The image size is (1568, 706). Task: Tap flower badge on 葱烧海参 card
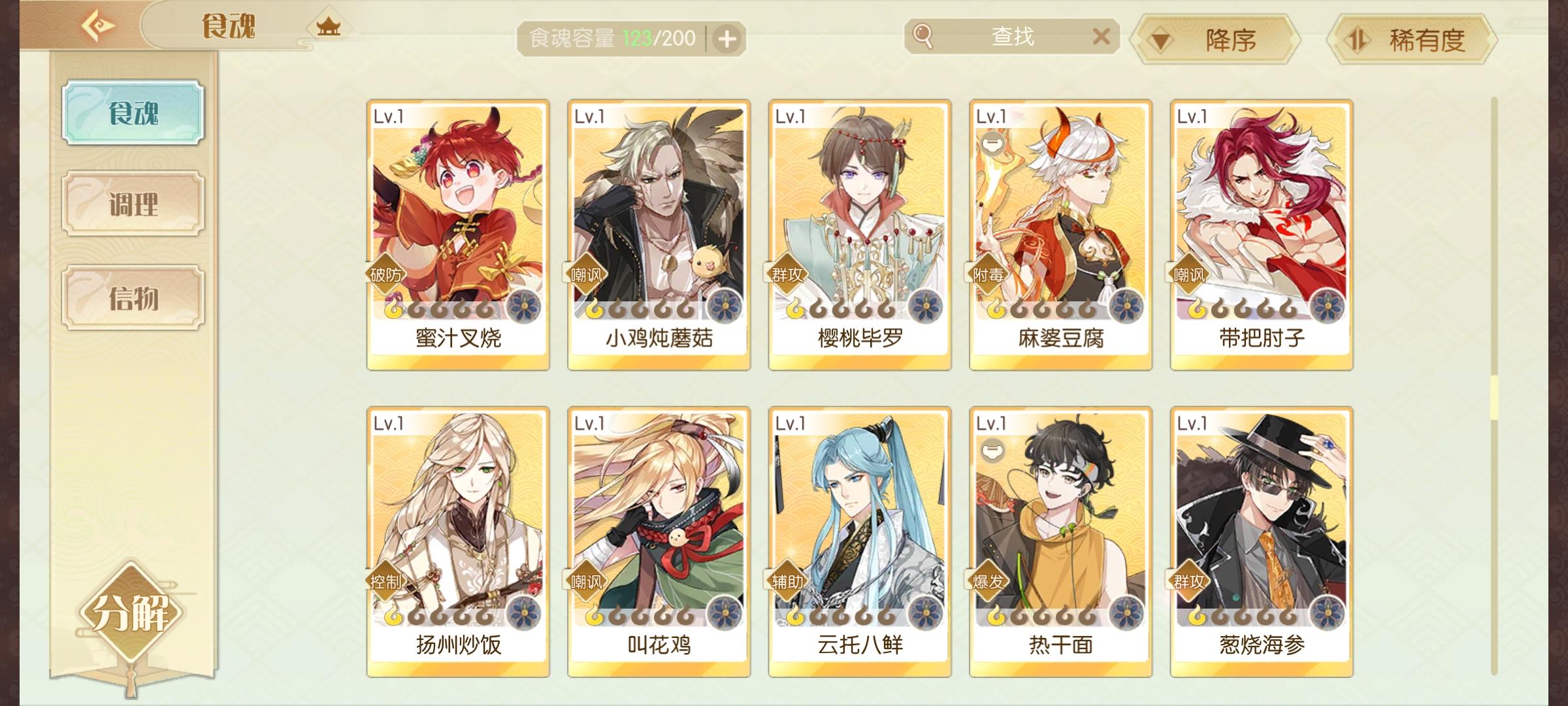tap(1327, 613)
